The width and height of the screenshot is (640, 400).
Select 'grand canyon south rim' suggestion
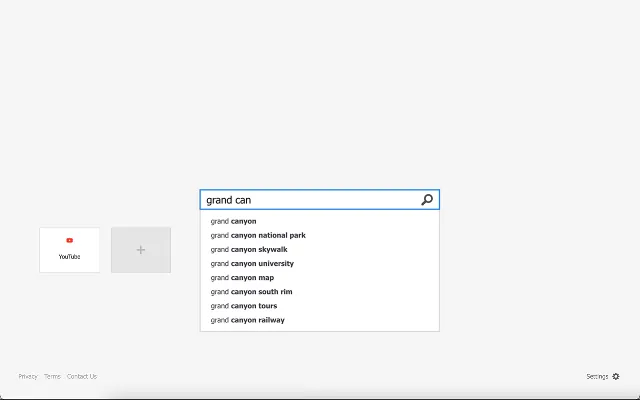pos(320,292)
